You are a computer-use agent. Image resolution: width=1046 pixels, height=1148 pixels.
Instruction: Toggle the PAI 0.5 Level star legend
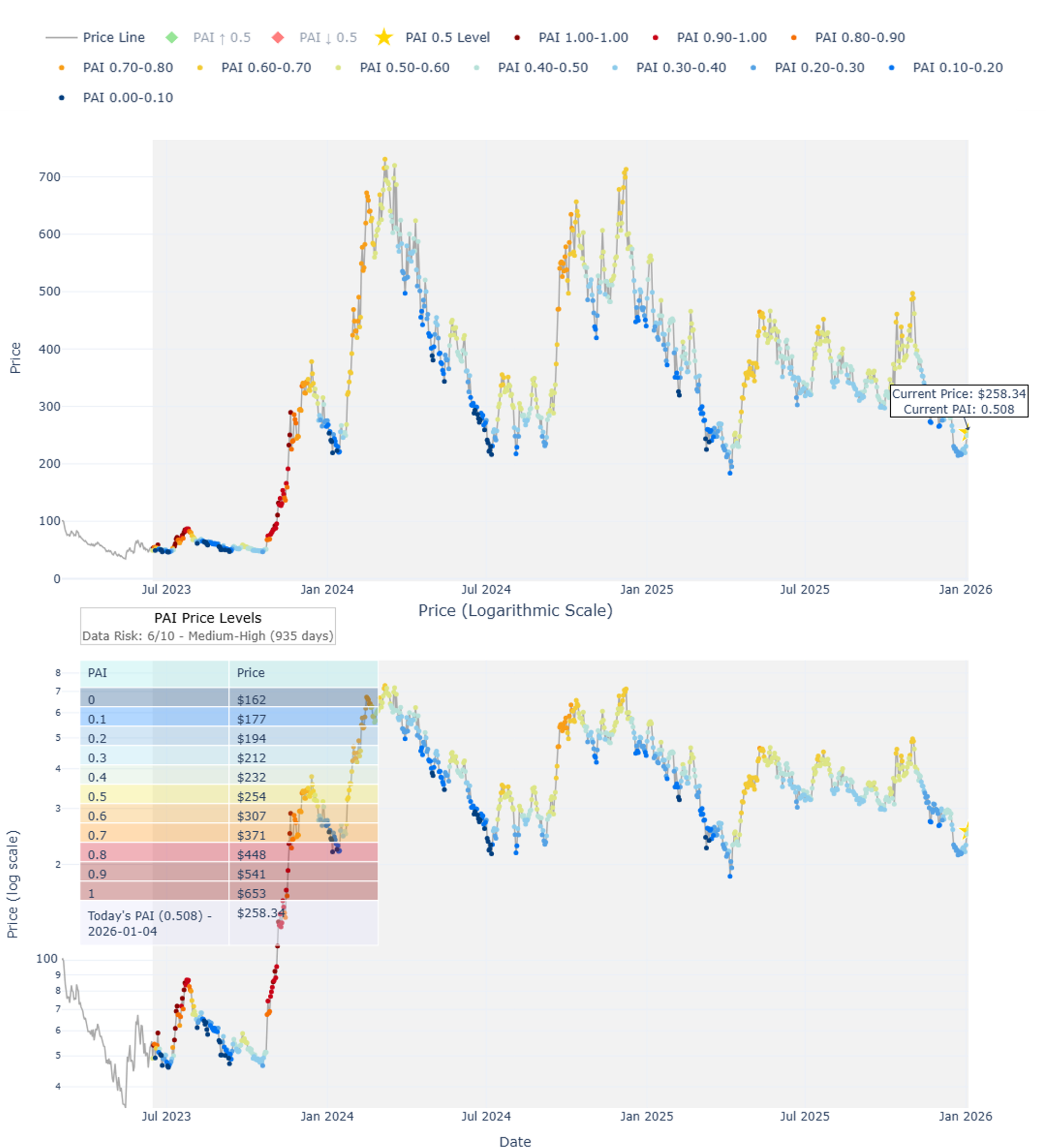(x=447, y=38)
